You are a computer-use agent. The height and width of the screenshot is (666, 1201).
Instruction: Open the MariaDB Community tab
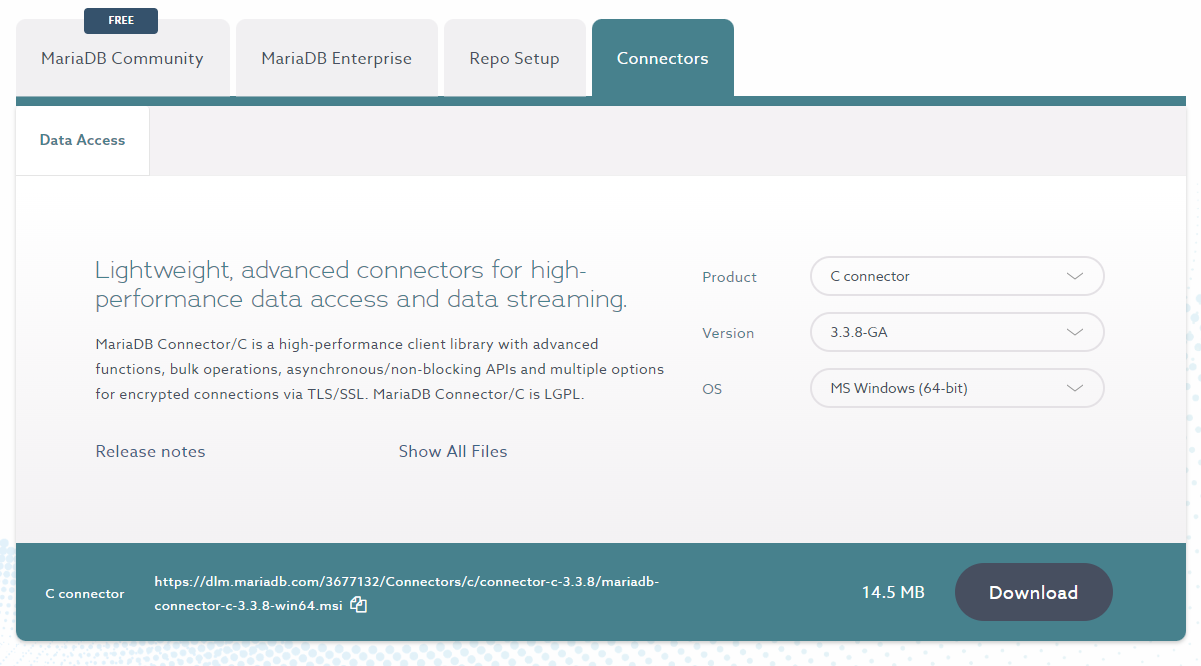tap(122, 58)
